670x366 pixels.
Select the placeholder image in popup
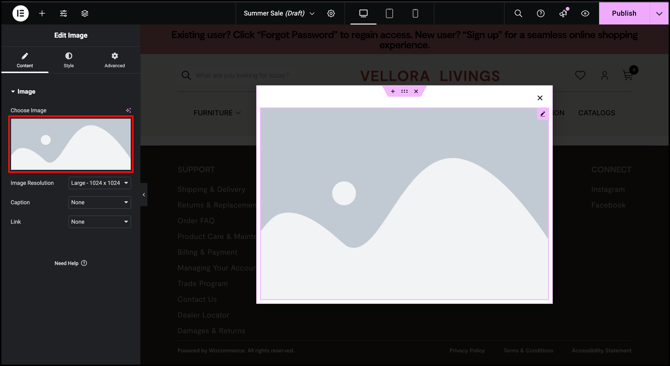404,204
